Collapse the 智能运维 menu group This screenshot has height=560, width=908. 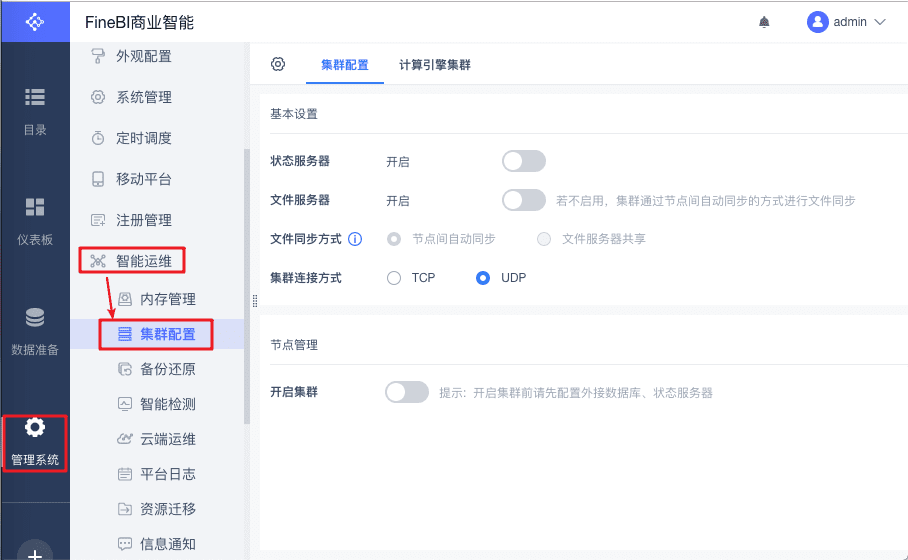[144, 261]
